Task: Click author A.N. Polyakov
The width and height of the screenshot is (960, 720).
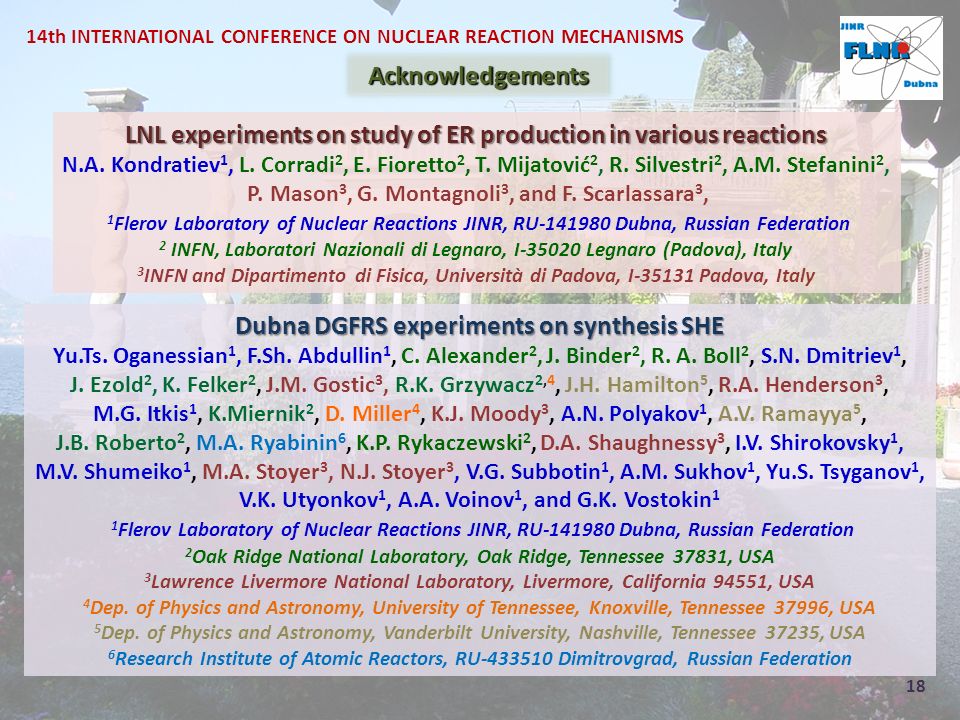Action: pos(634,414)
